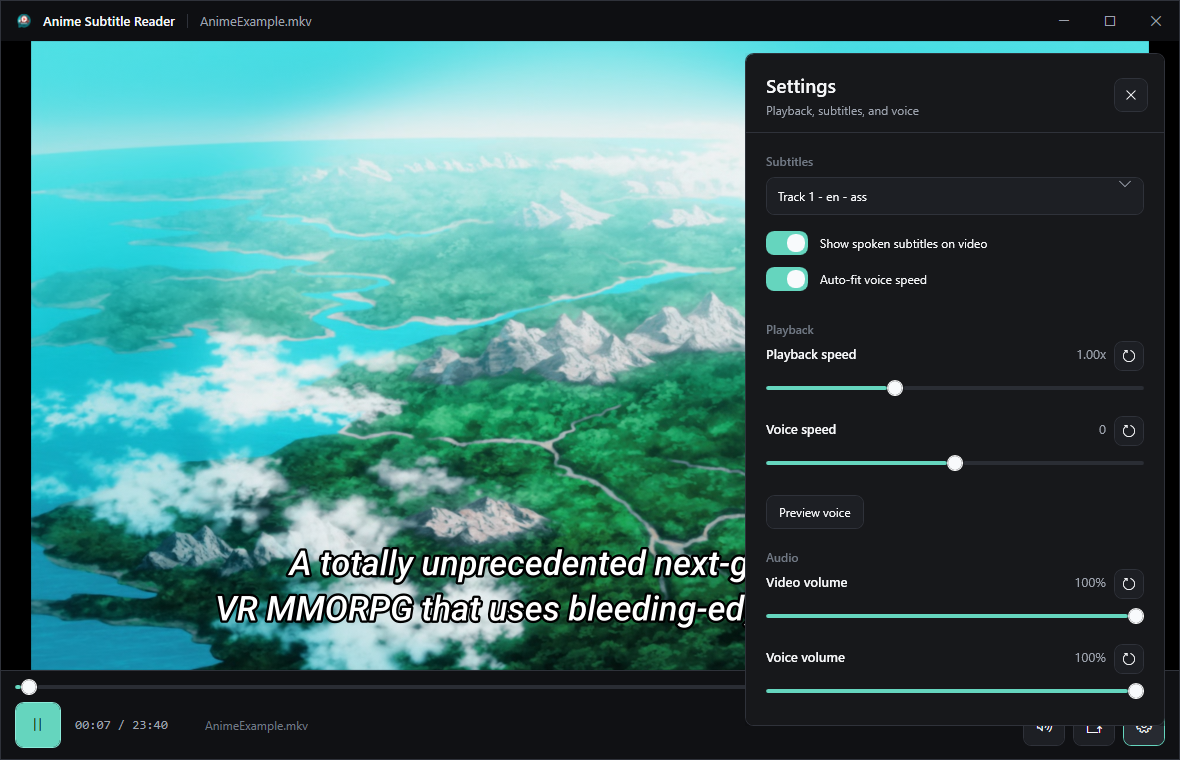Reset Playback speed to default
Viewport: 1180px width, 760px height.
click(x=1128, y=356)
